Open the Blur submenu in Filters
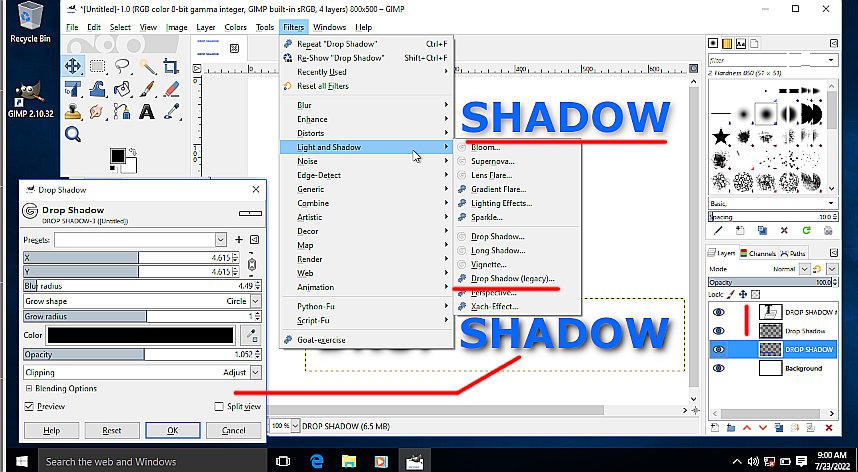Viewport: 858px width, 472px height. click(x=367, y=105)
